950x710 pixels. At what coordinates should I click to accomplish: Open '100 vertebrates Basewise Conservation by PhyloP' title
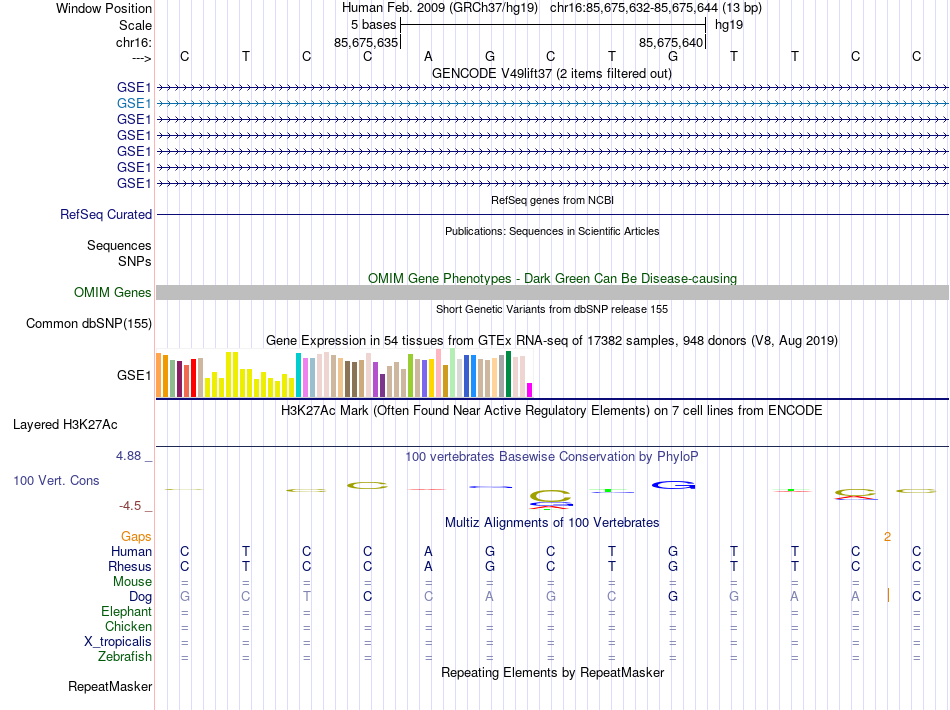551,456
